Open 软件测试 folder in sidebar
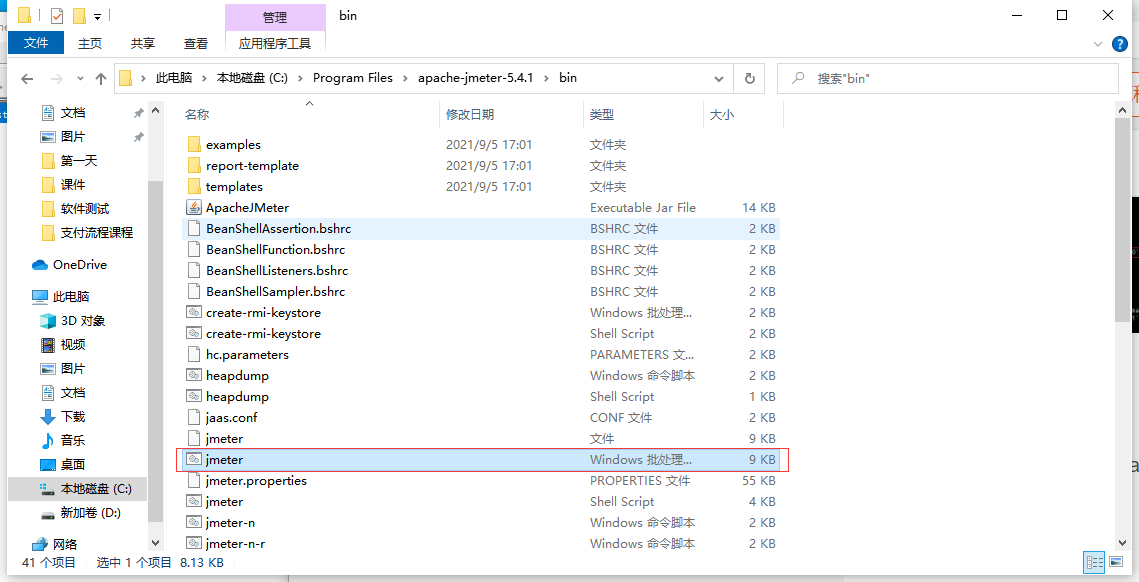 click(x=85, y=209)
